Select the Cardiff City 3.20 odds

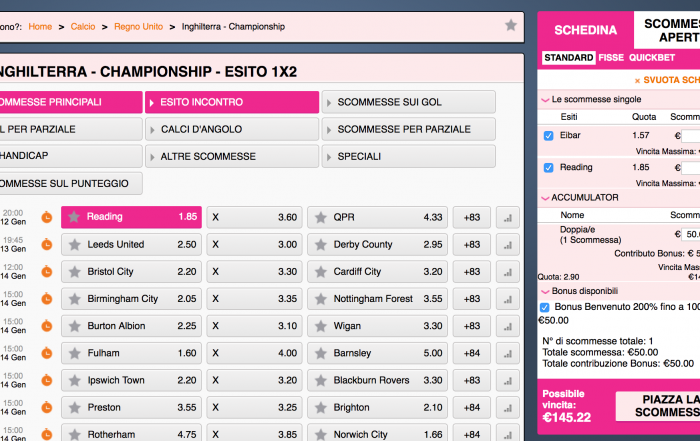377,272
